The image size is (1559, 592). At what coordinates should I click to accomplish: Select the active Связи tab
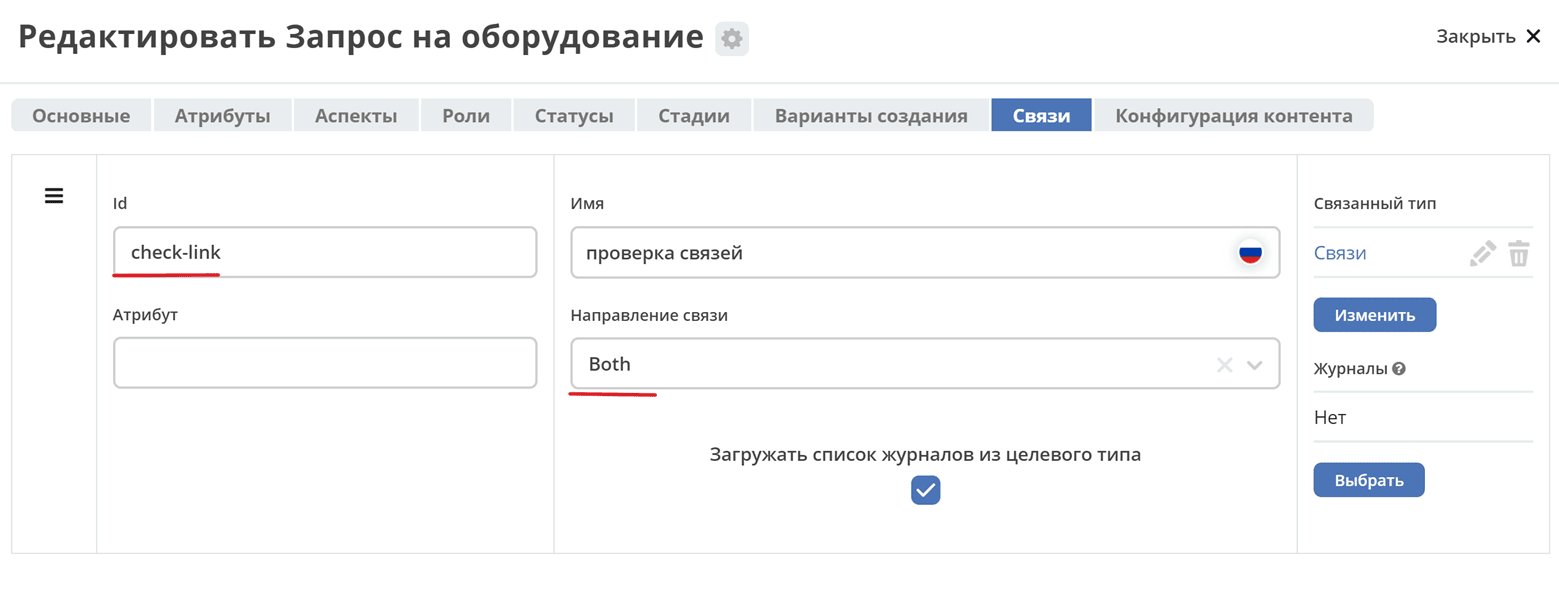(x=1041, y=115)
